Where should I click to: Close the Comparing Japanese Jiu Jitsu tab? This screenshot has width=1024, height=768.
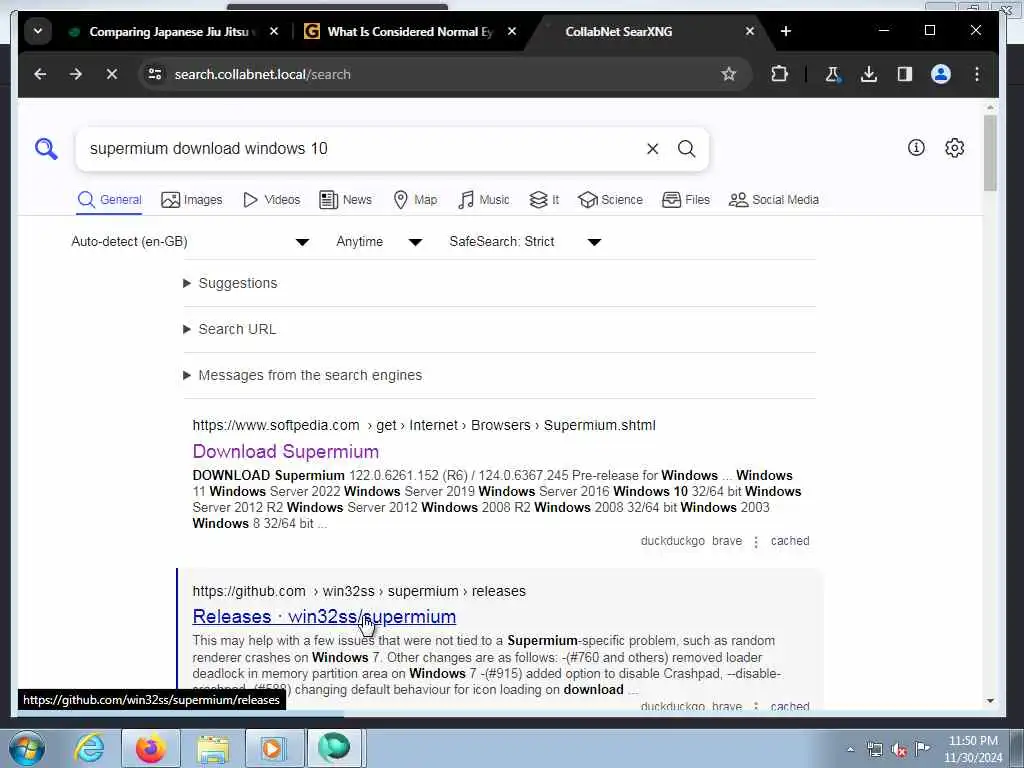[274, 31]
